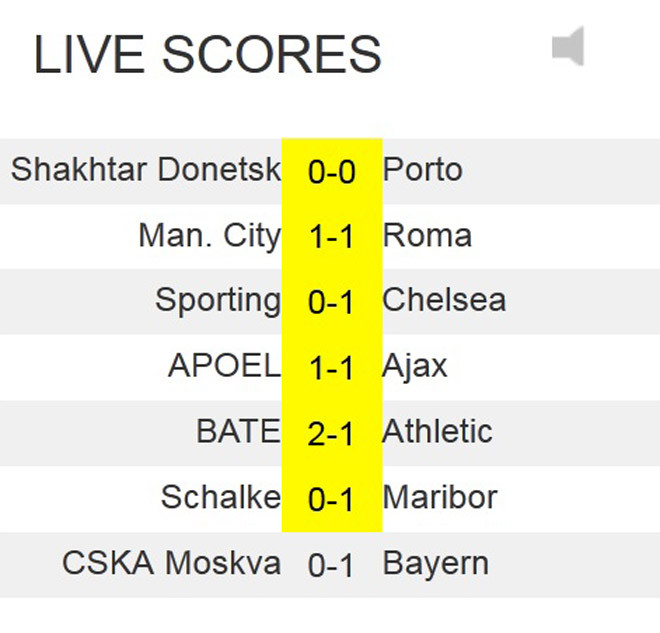Click the LIVE SCORES heading
Viewport: 660px width, 633px height.
[208, 54]
